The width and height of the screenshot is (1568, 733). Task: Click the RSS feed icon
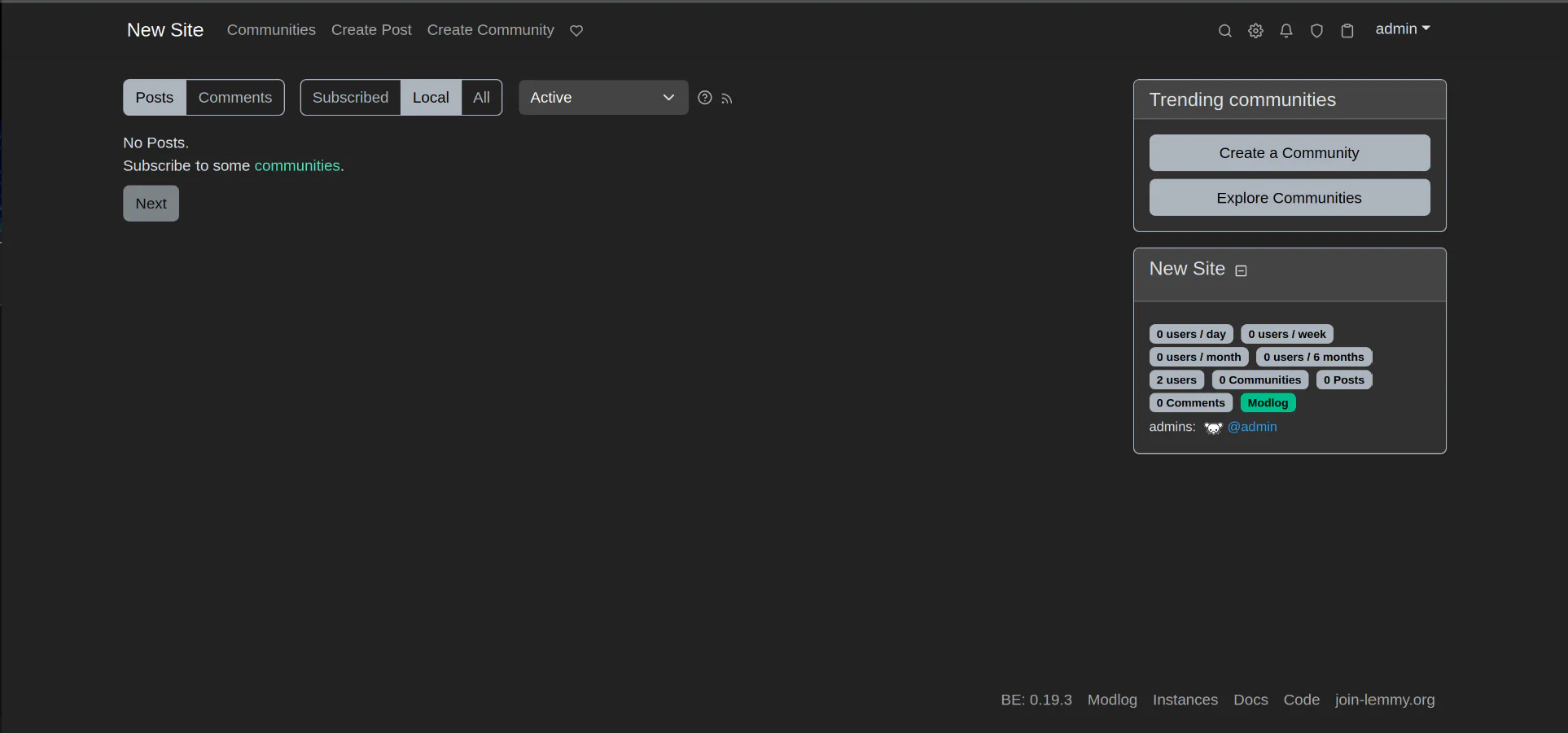pos(727,99)
